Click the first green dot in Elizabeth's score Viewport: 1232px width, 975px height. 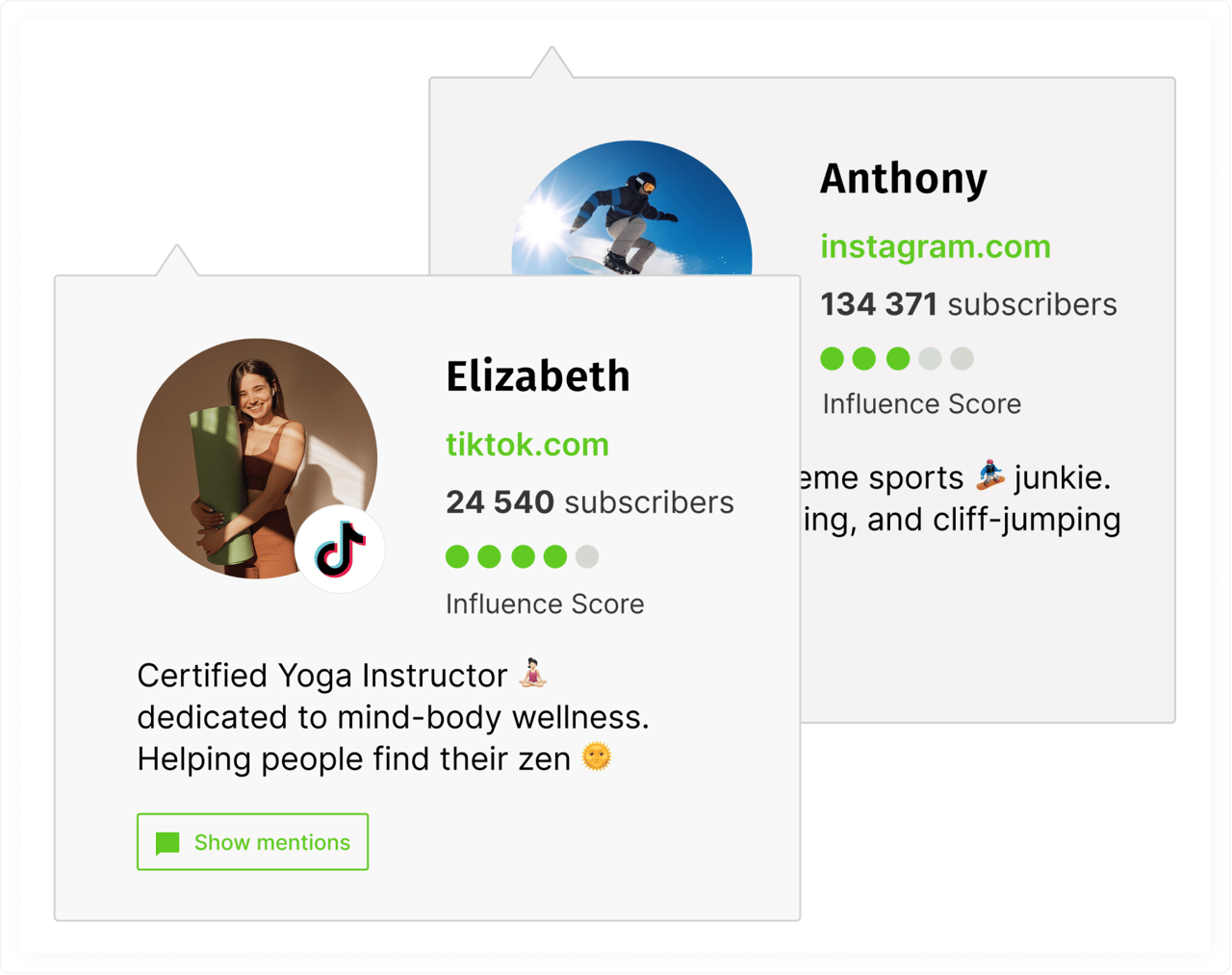click(x=456, y=556)
